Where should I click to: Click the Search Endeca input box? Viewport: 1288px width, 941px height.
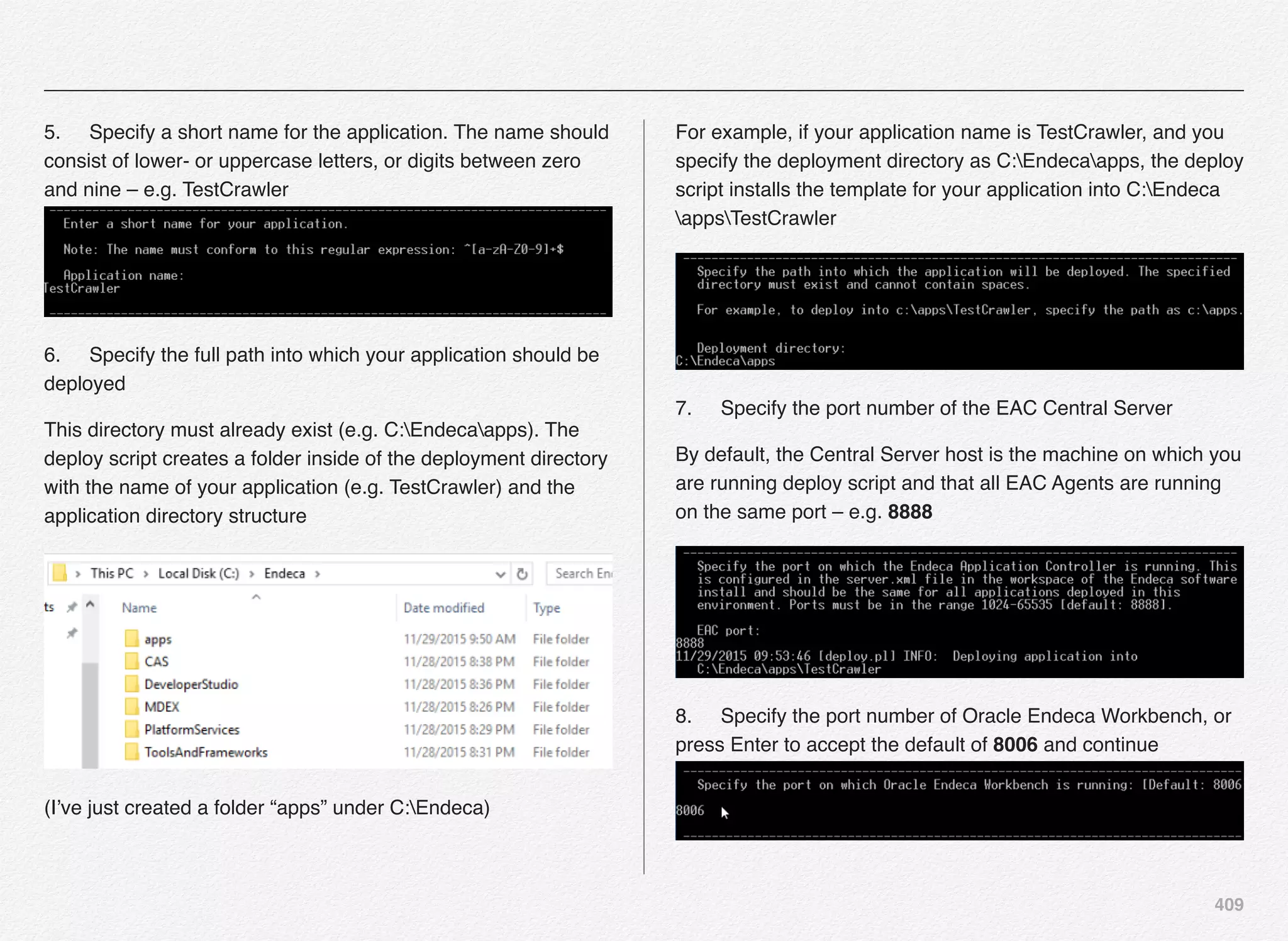[x=580, y=574]
